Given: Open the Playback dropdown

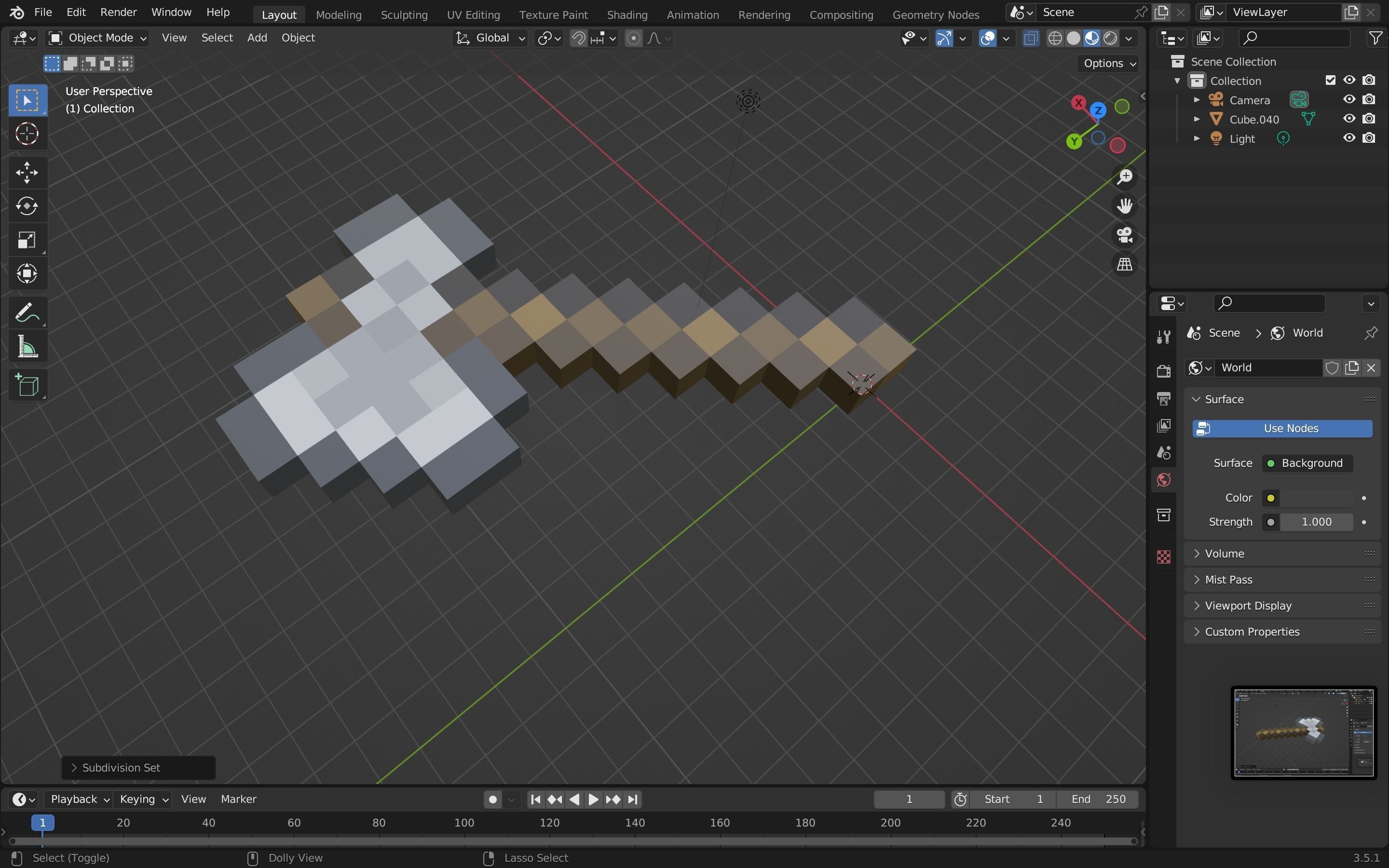Looking at the screenshot, I should 79,799.
